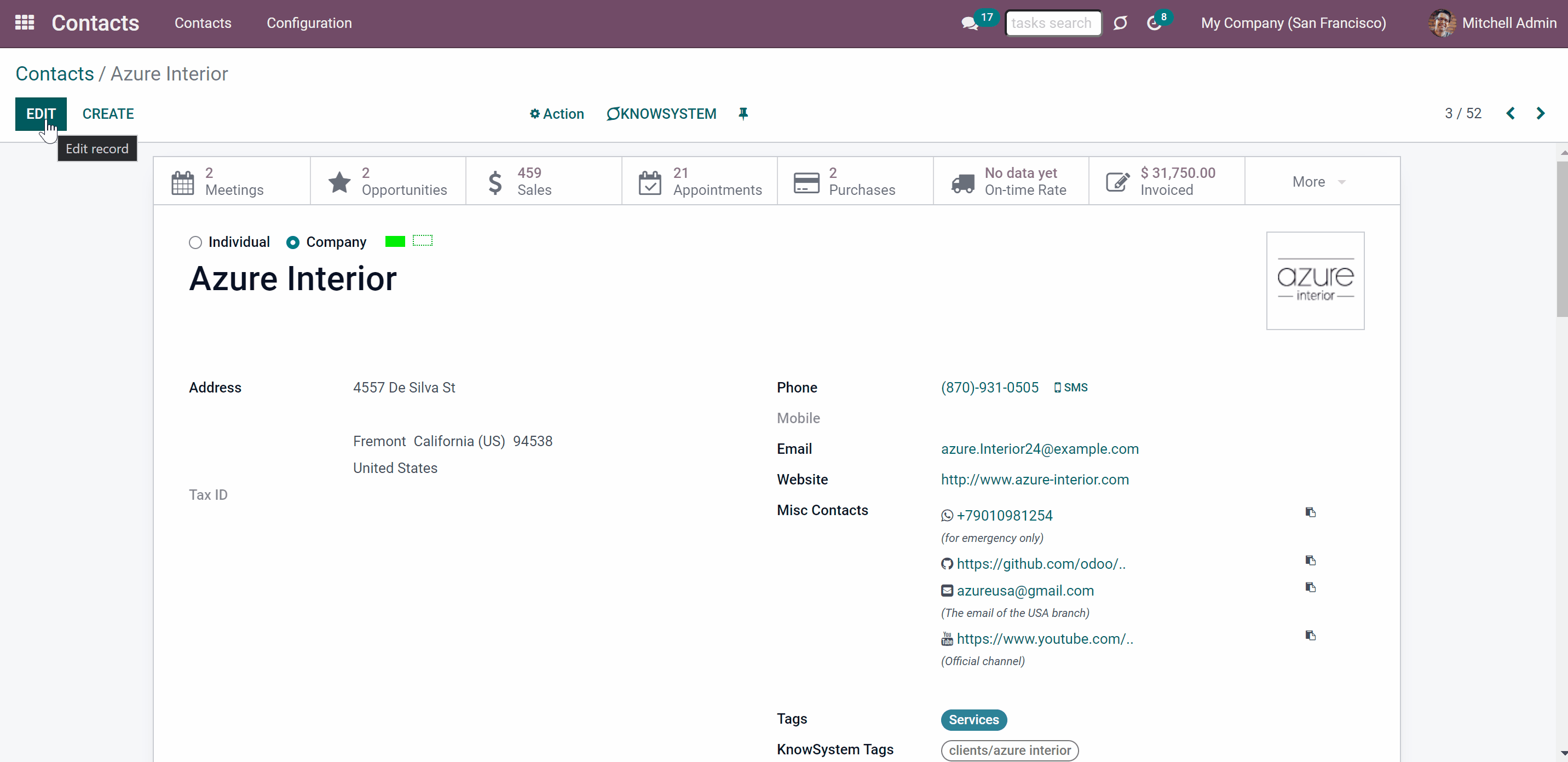The height and width of the screenshot is (762, 1568).
Task: Open the Action dropdown menu
Action: point(556,114)
